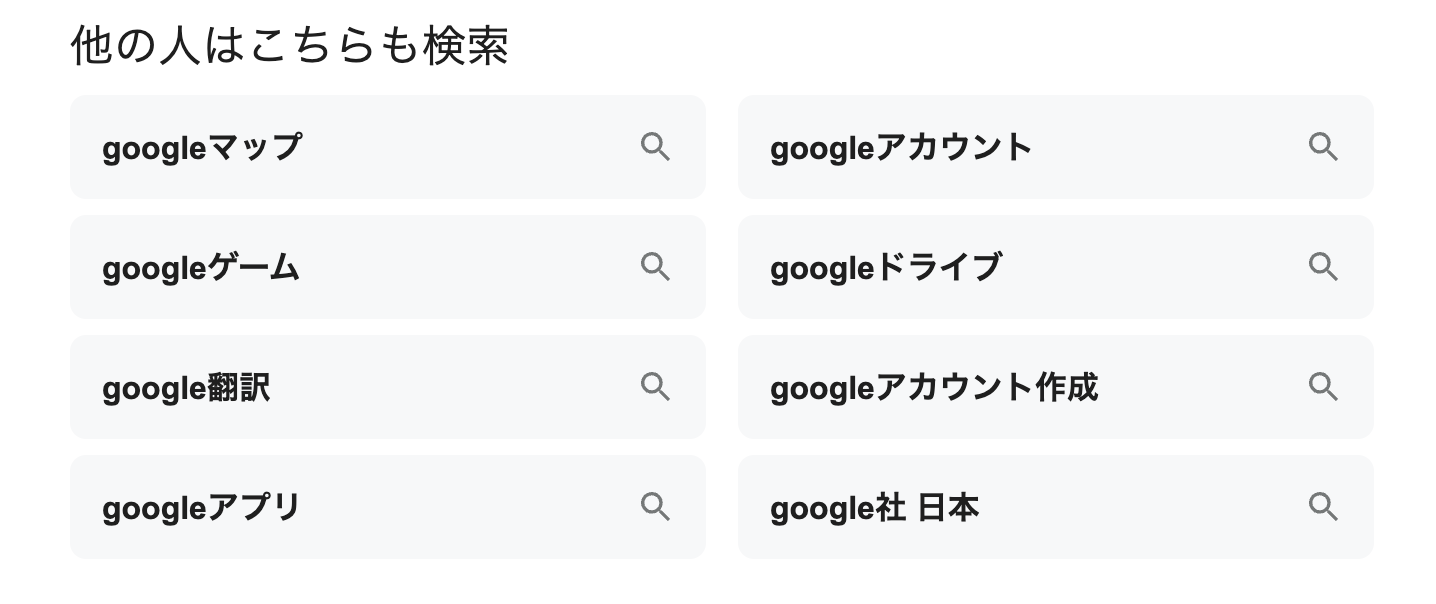Viewport: 1436px width, 604px height.
Task: Click the search icon for googleアカウント作成
Action: tap(1323, 387)
